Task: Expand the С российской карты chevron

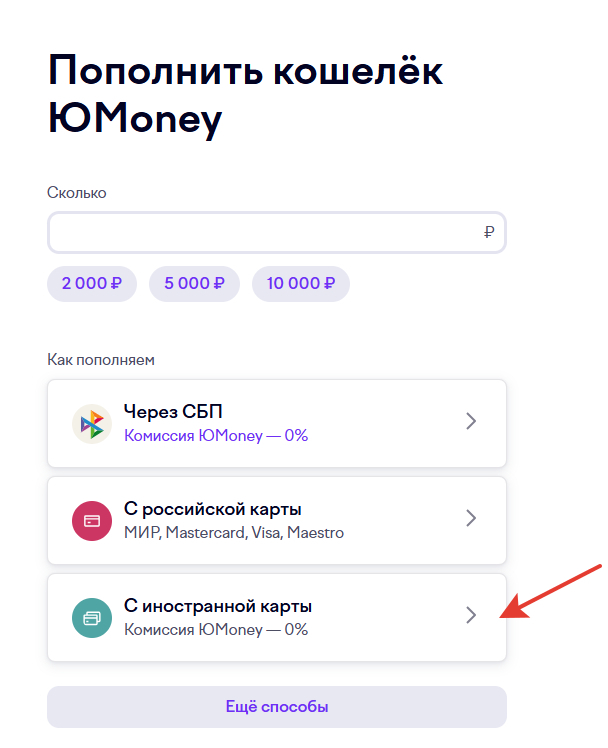Action: tap(472, 519)
